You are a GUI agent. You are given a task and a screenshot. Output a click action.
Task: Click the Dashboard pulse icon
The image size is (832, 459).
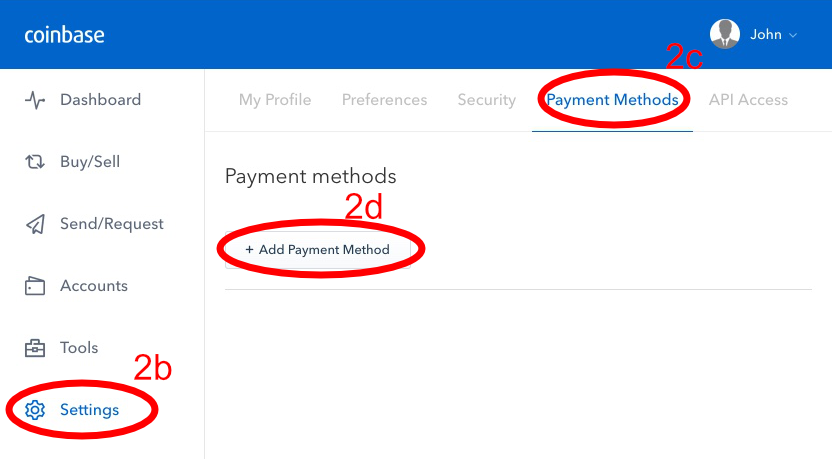[x=35, y=100]
